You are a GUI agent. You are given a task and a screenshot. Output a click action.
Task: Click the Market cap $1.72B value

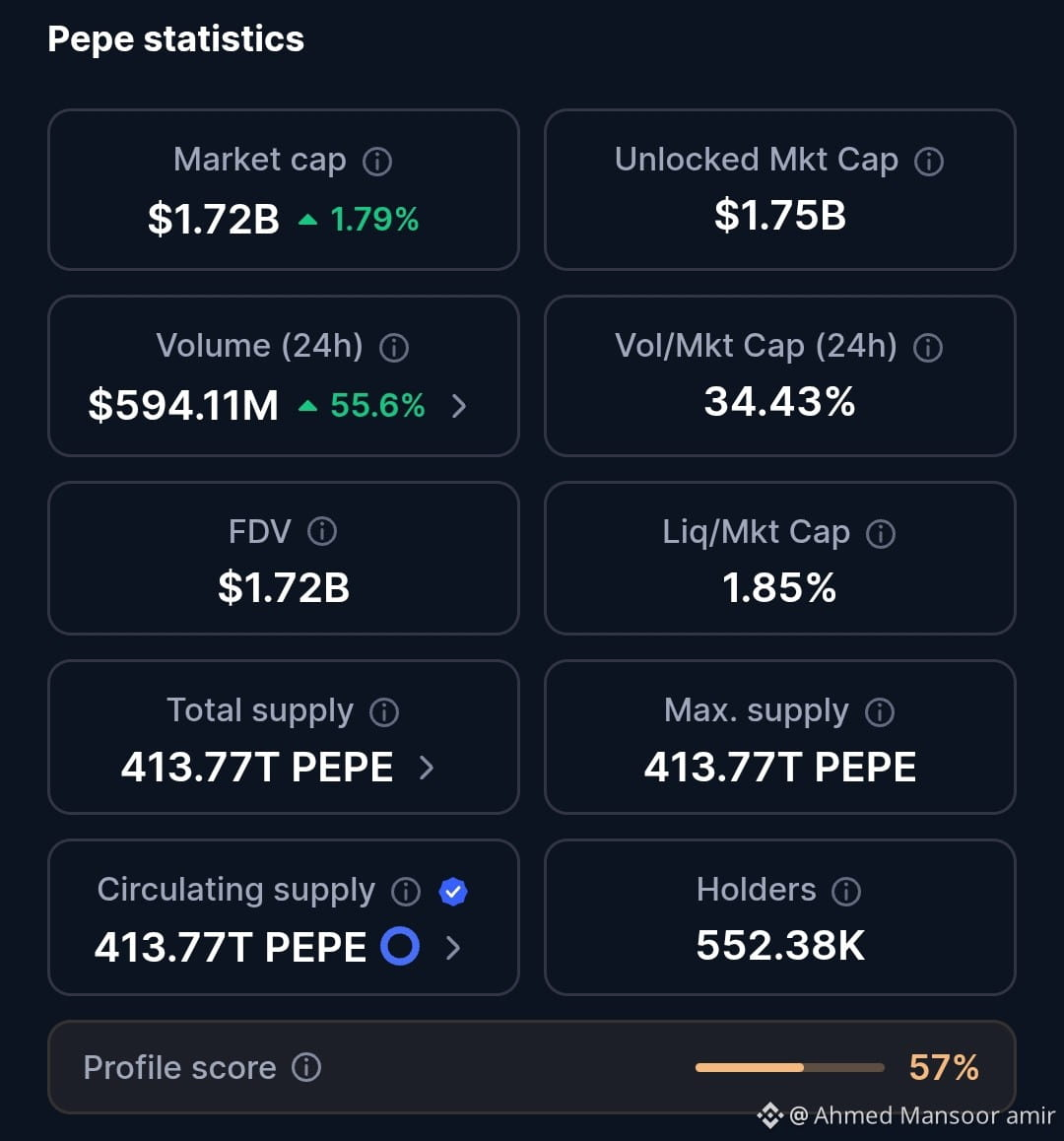pyautogui.click(x=213, y=219)
